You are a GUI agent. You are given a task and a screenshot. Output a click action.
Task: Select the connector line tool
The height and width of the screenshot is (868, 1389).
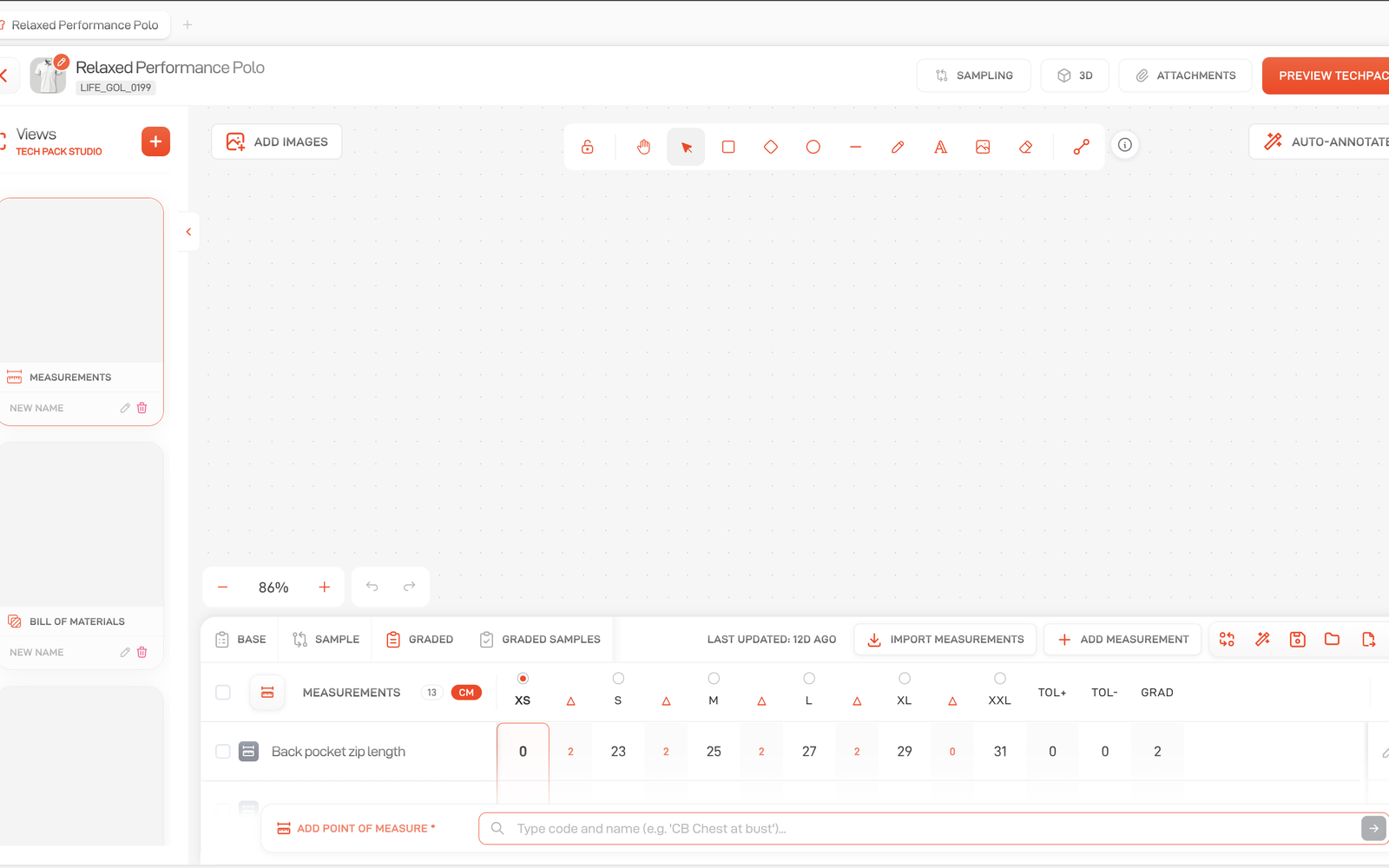pos(1081,147)
